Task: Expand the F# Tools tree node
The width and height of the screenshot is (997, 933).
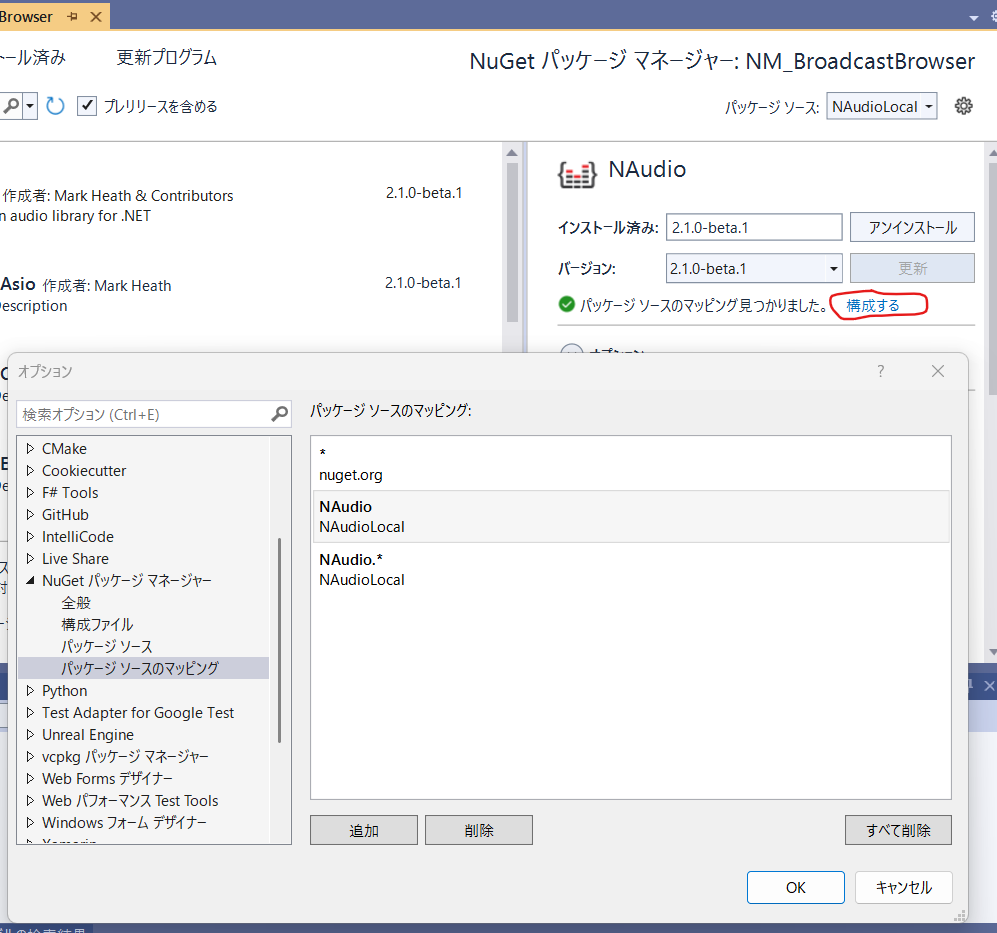Action: click(x=30, y=493)
